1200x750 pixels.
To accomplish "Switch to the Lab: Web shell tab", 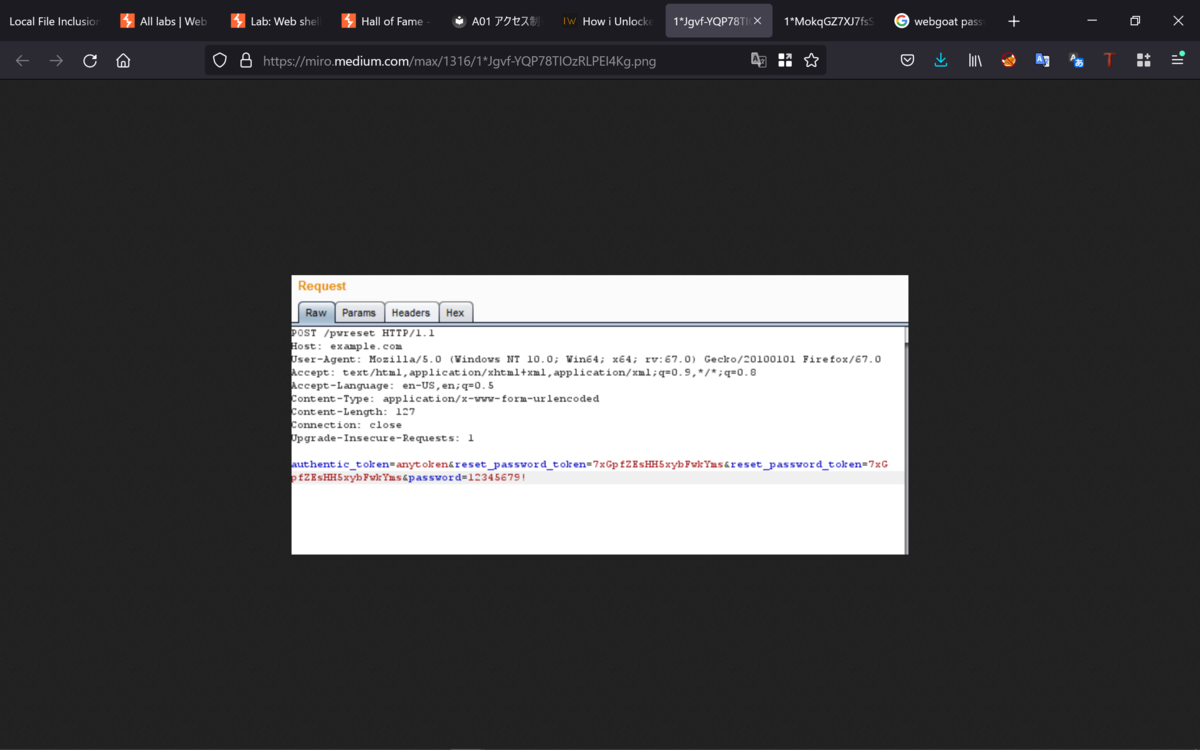I will pyautogui.click(x=275, y=21).
